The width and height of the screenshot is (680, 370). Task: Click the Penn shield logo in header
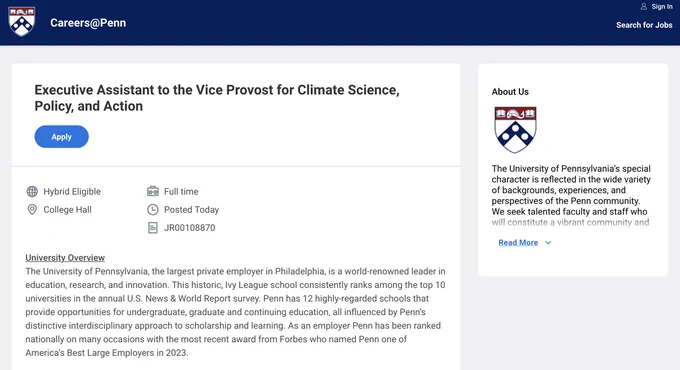point(22,21)
